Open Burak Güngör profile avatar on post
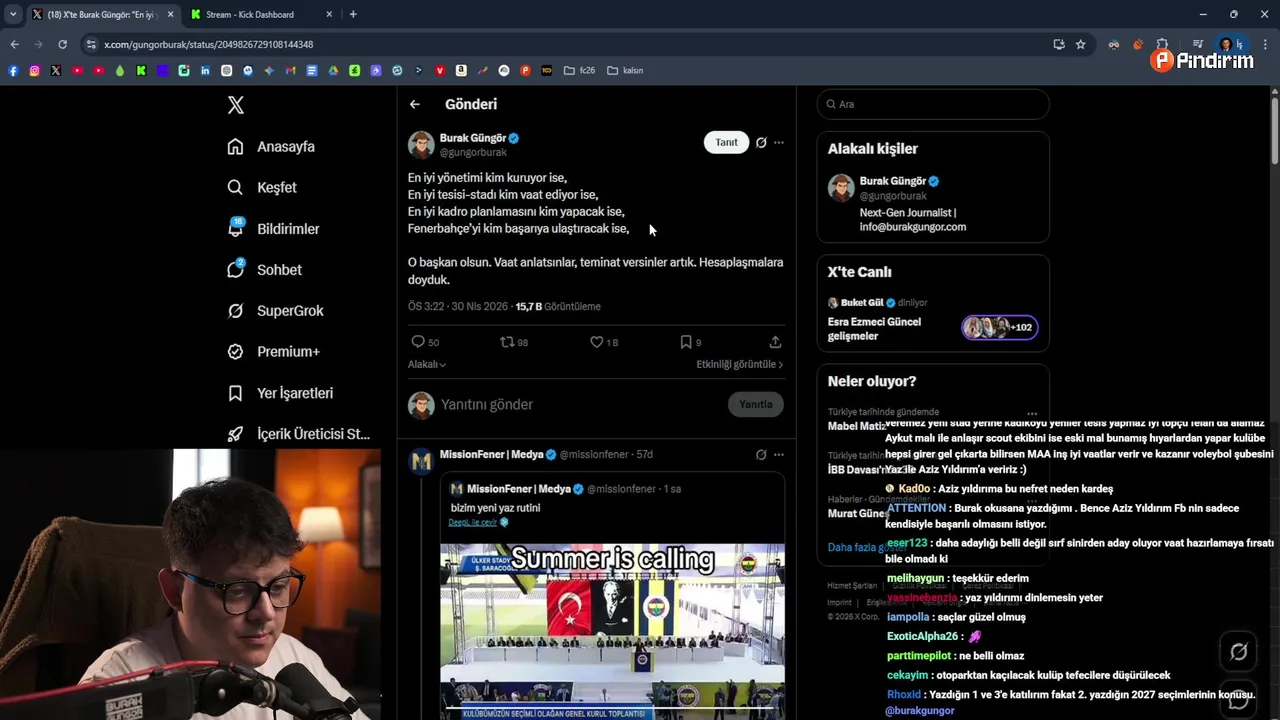1280x720 pixels. tap(421, 145)
